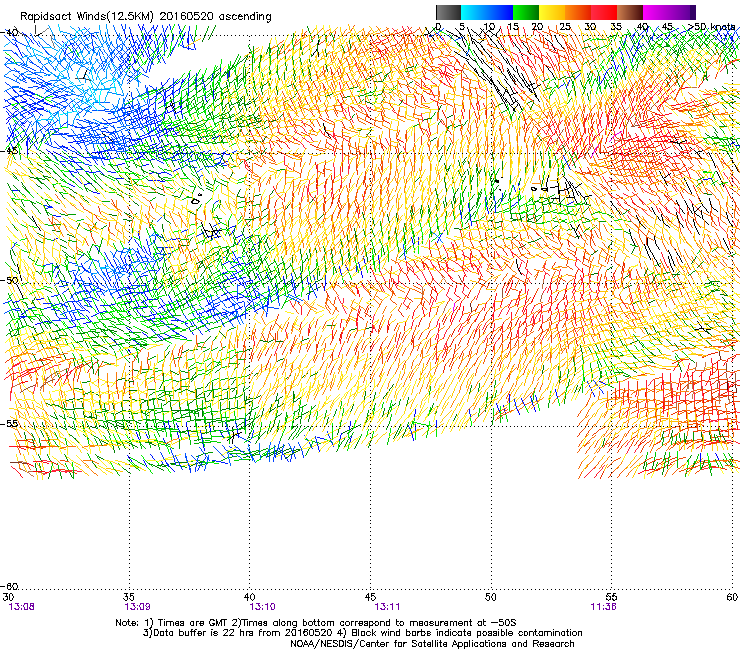Click the '60' longitude label on bottom axis

pos(732,597)
